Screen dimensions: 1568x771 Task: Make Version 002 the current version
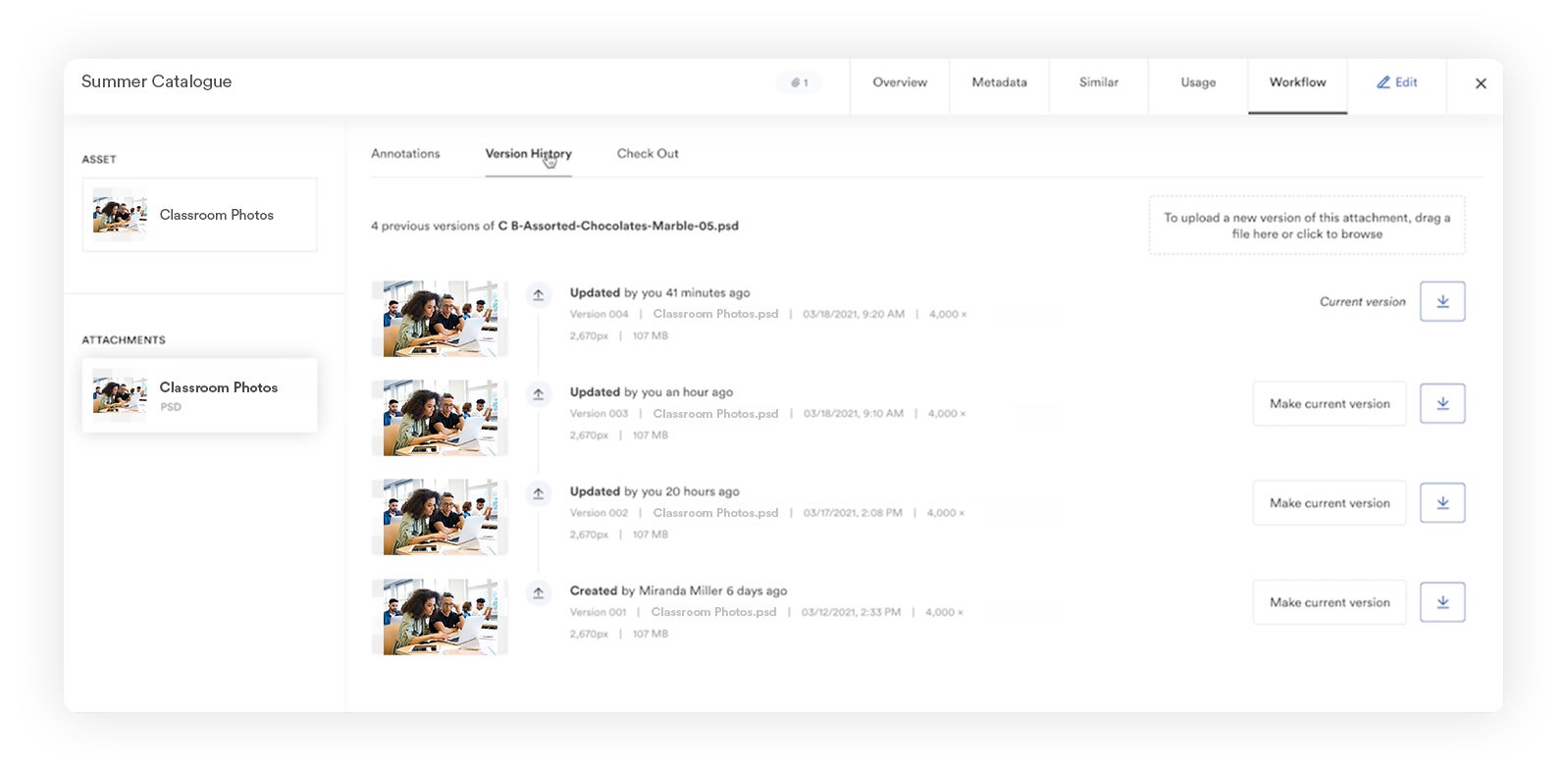(1330, 502)
